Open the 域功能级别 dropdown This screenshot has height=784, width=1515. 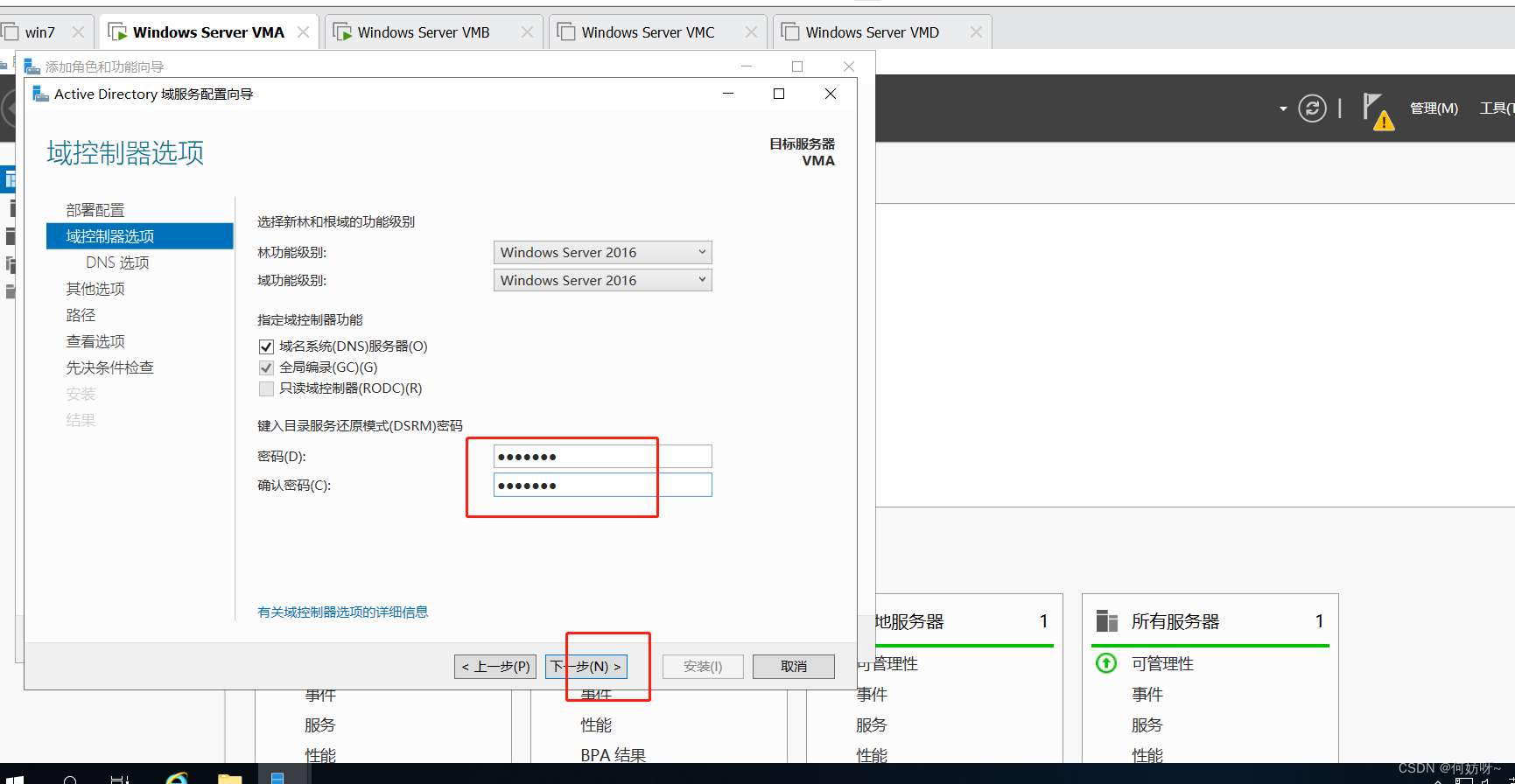602,280
